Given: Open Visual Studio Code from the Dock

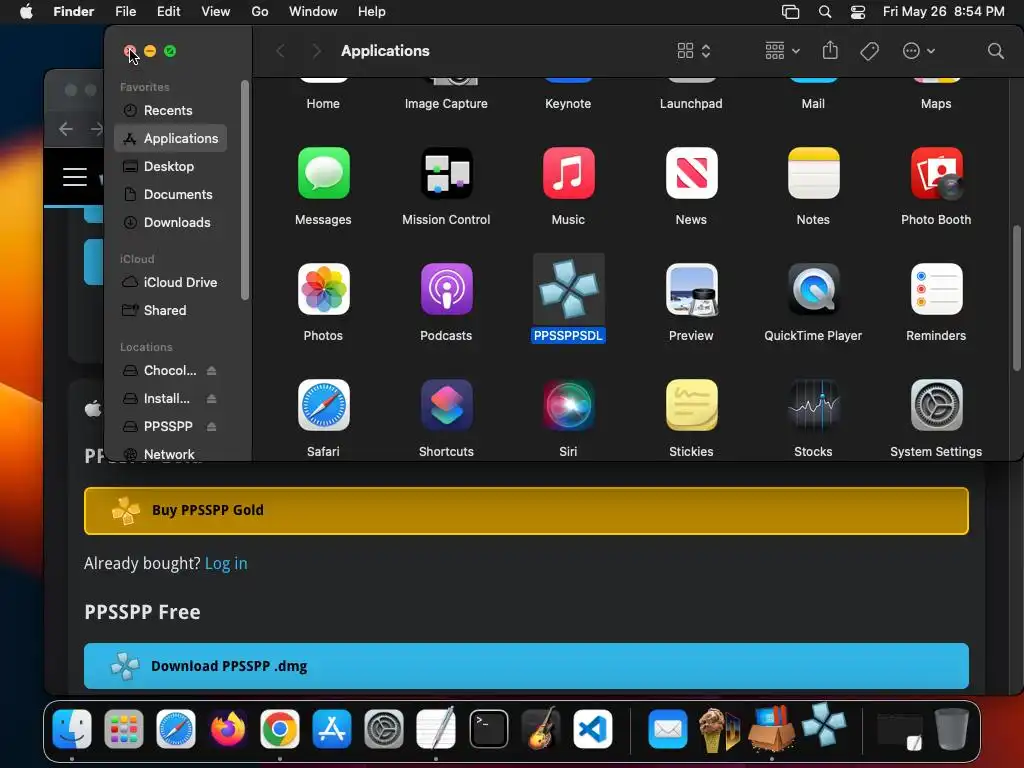Looking at the screenshot, I should click(592, 729).
